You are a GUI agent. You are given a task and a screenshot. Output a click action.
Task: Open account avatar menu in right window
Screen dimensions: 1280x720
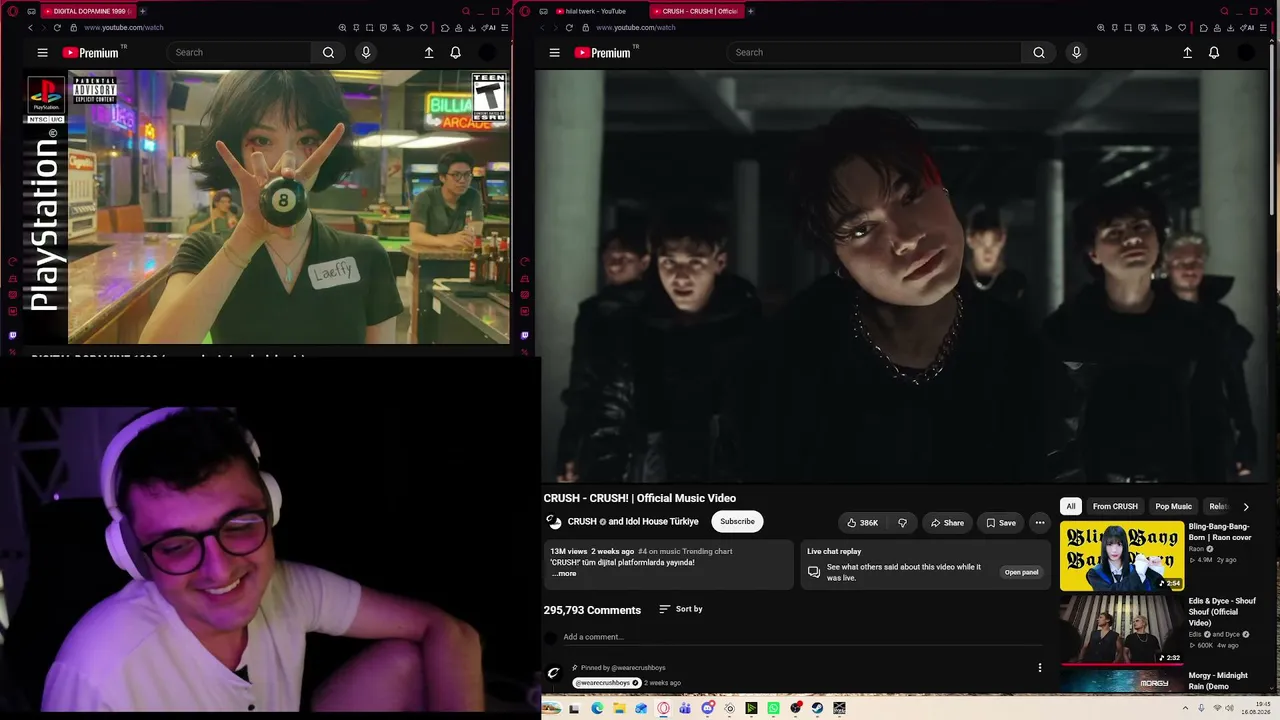[1246, 53]
